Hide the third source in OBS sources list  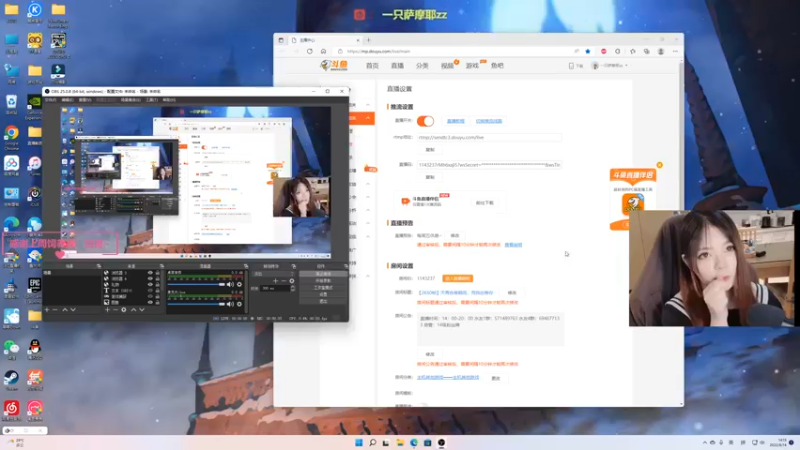coord(150,285)
